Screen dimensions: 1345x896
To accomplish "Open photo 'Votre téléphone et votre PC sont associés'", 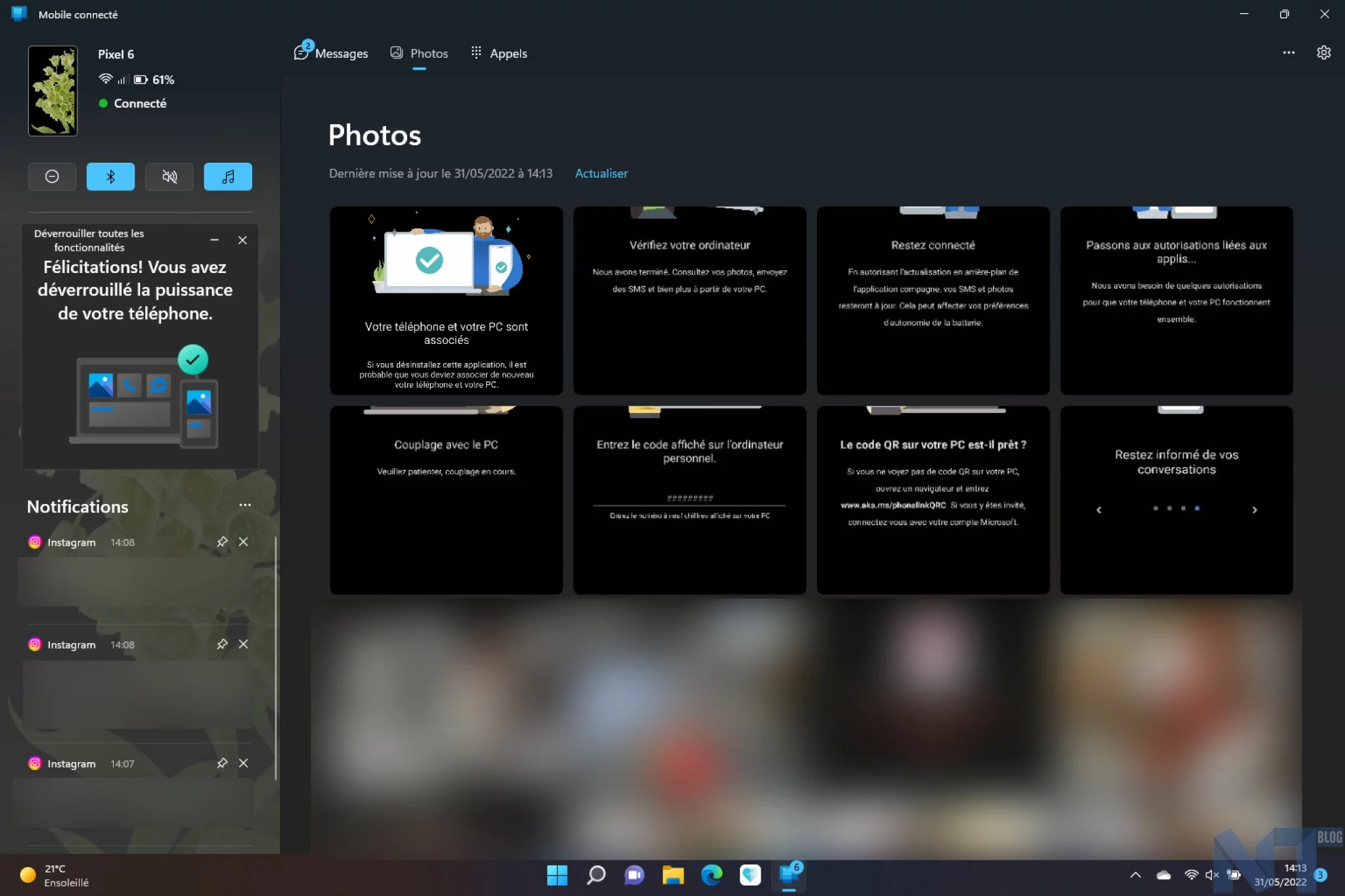I will pos(446,301).
